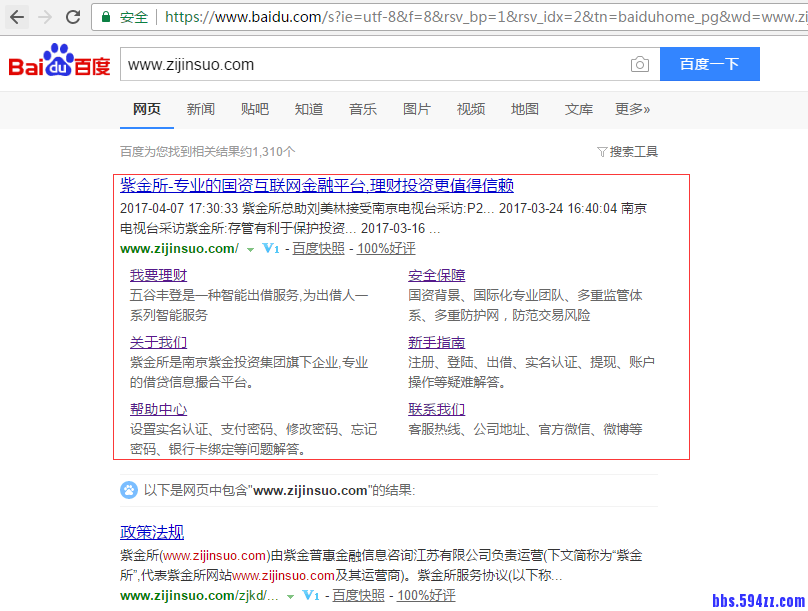Click the browser forward arrow
The height and width of the screenshot is (611, 808).
coord(43,16)
